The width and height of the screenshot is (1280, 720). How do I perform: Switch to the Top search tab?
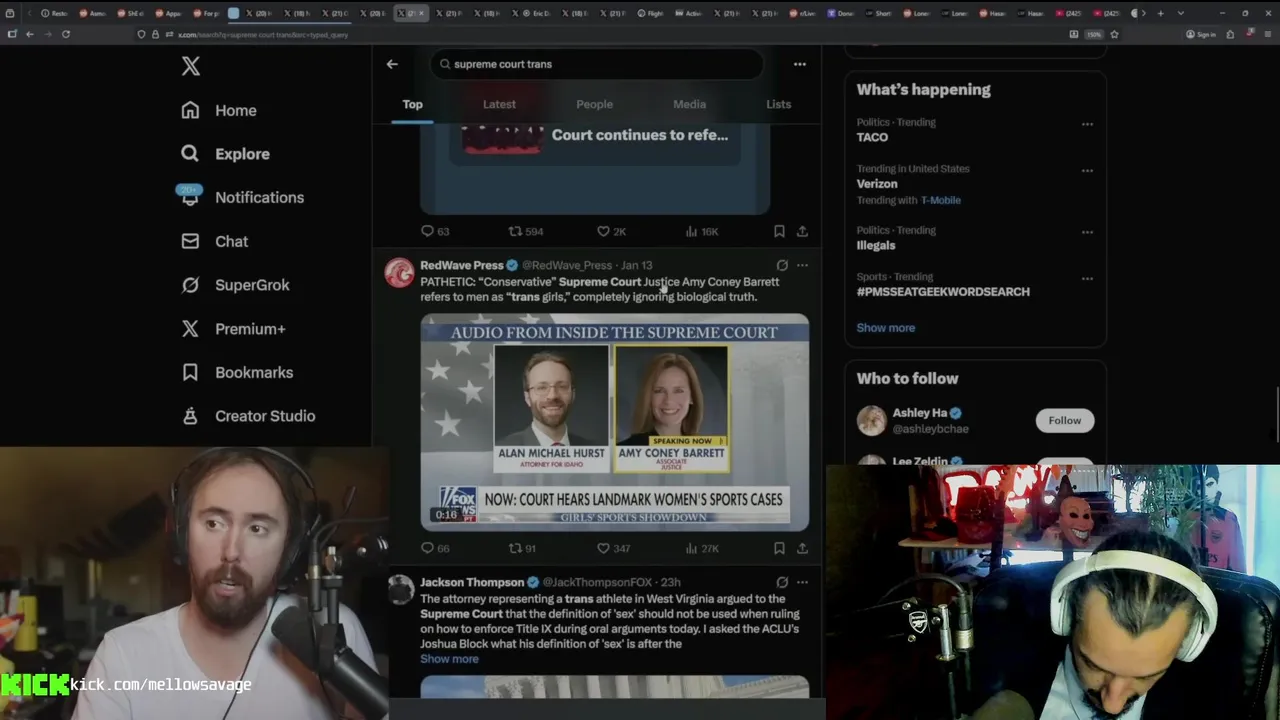[x=412, y=104]
